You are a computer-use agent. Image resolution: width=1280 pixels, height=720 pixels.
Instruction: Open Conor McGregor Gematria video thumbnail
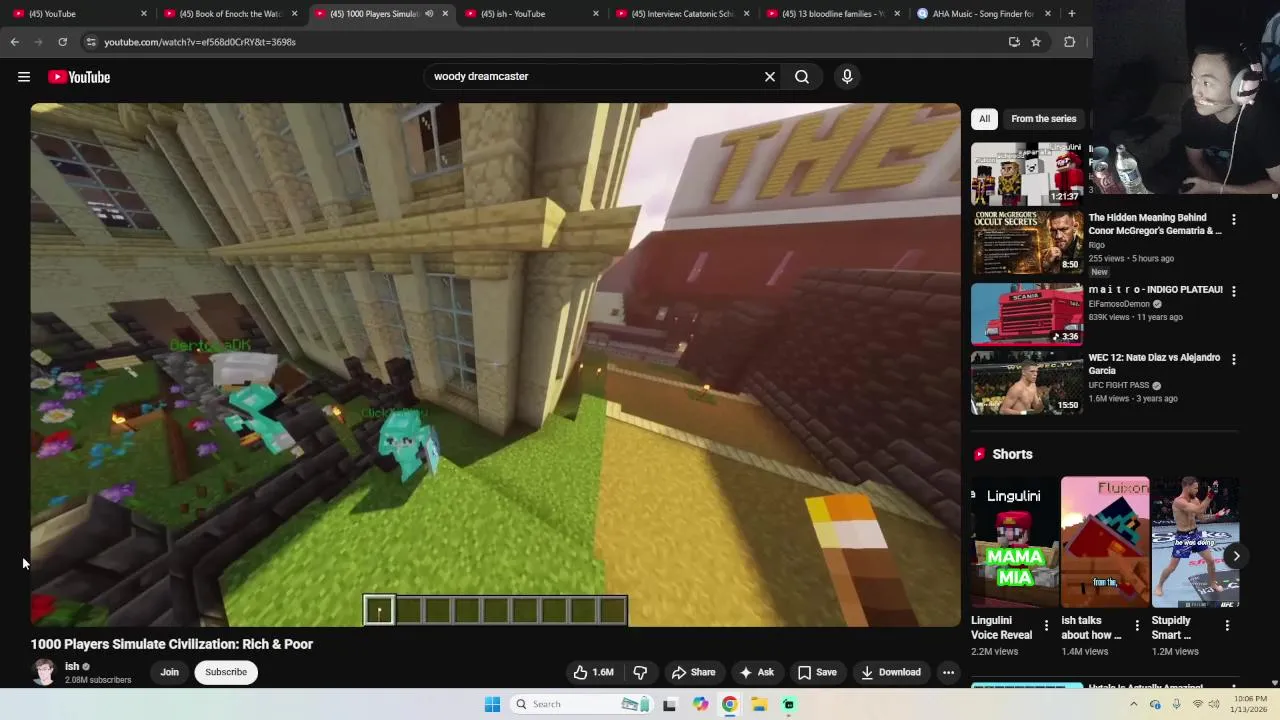[1026, 242]
